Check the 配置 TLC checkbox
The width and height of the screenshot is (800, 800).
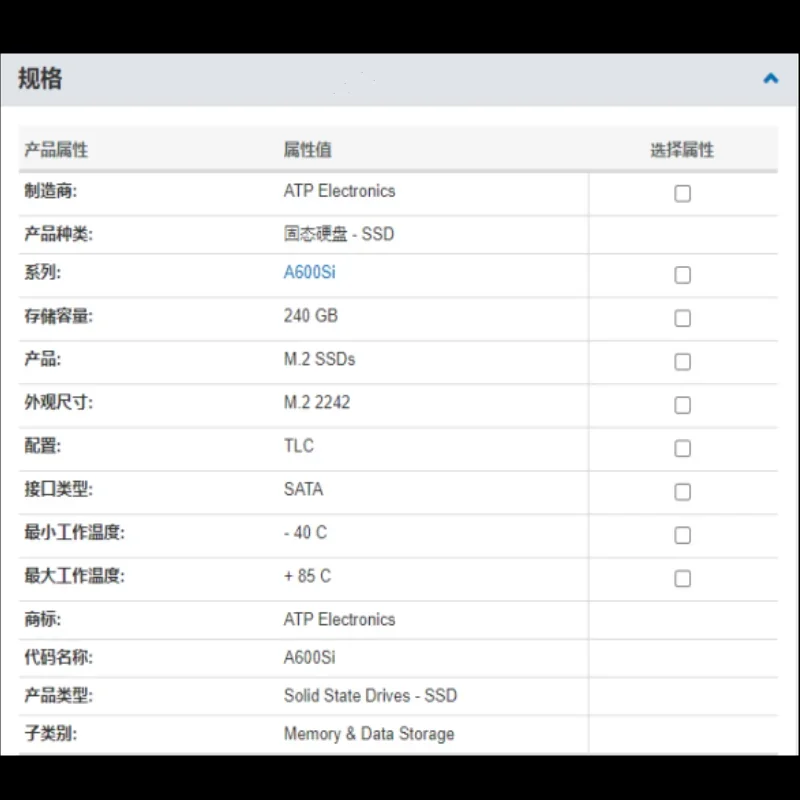pyautogui.click(x=682, y=448)
